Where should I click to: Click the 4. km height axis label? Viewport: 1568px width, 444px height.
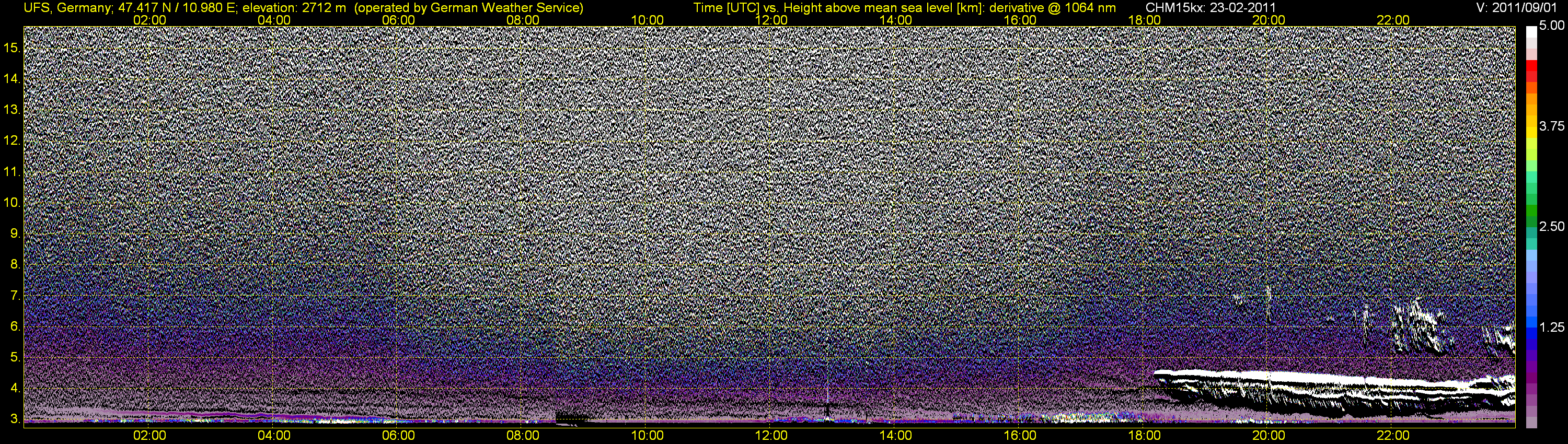[x=15, y=388]
